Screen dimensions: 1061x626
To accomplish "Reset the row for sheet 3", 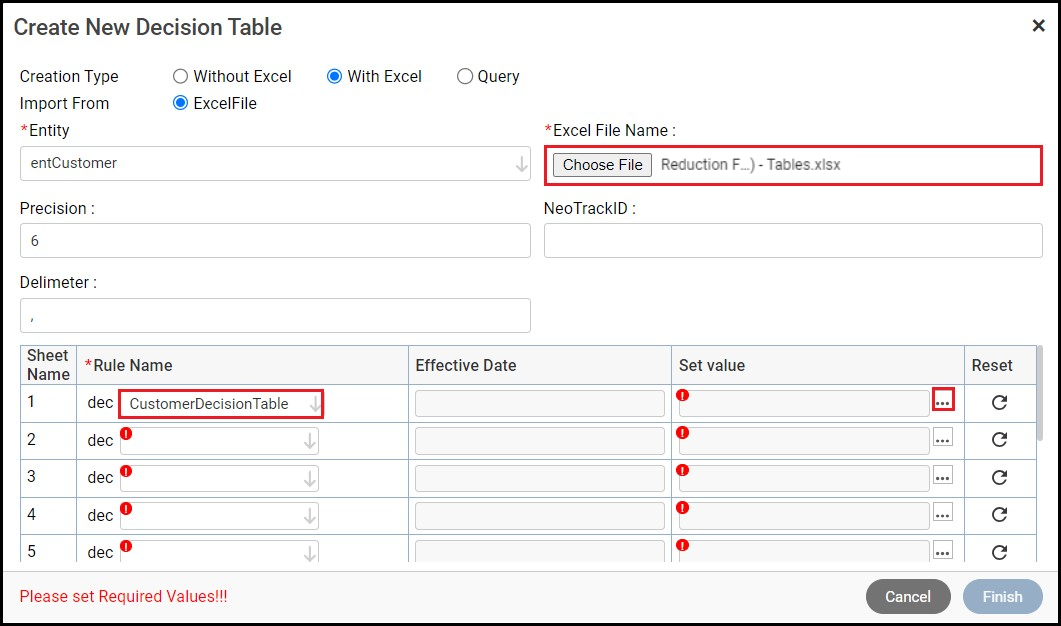I will (998, 477).
